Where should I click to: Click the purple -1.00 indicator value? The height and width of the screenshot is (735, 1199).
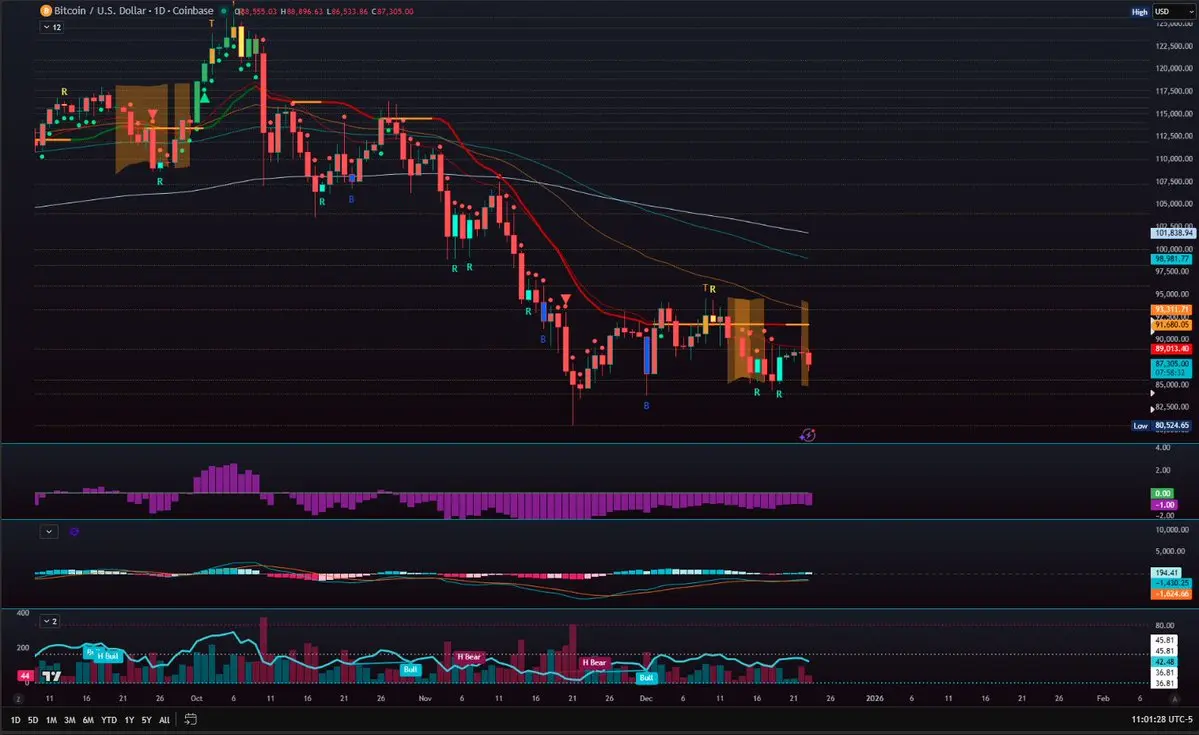[x=1164, y=505]
